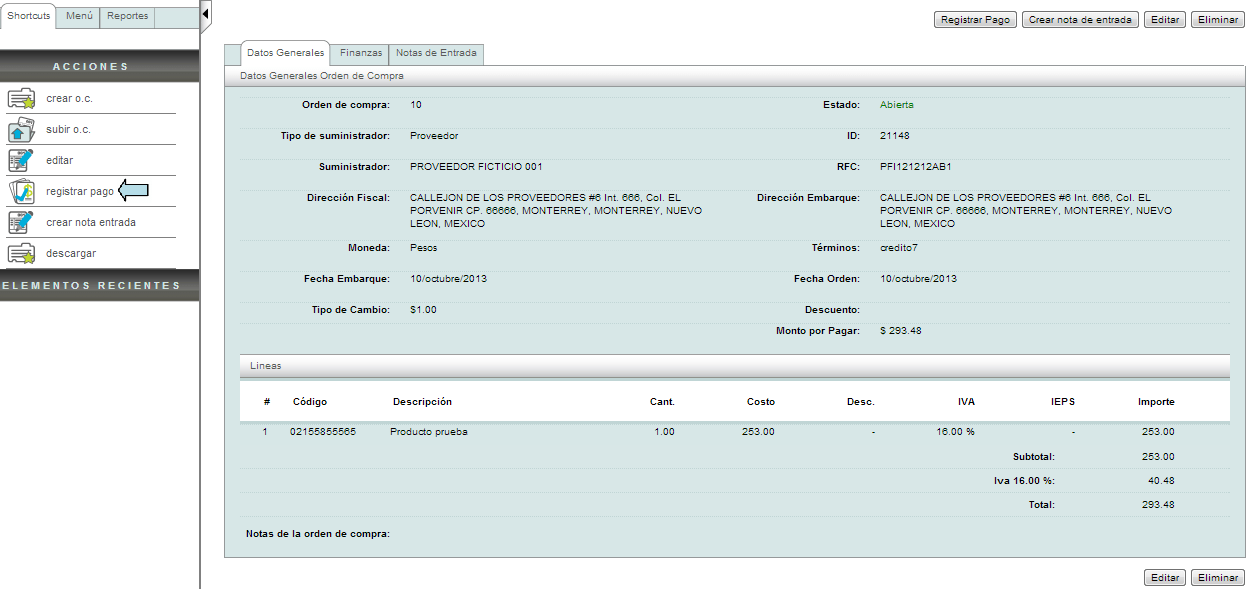
Task: Click the Eliminar button in the top bar
Action: click(x=1217, y=20)
